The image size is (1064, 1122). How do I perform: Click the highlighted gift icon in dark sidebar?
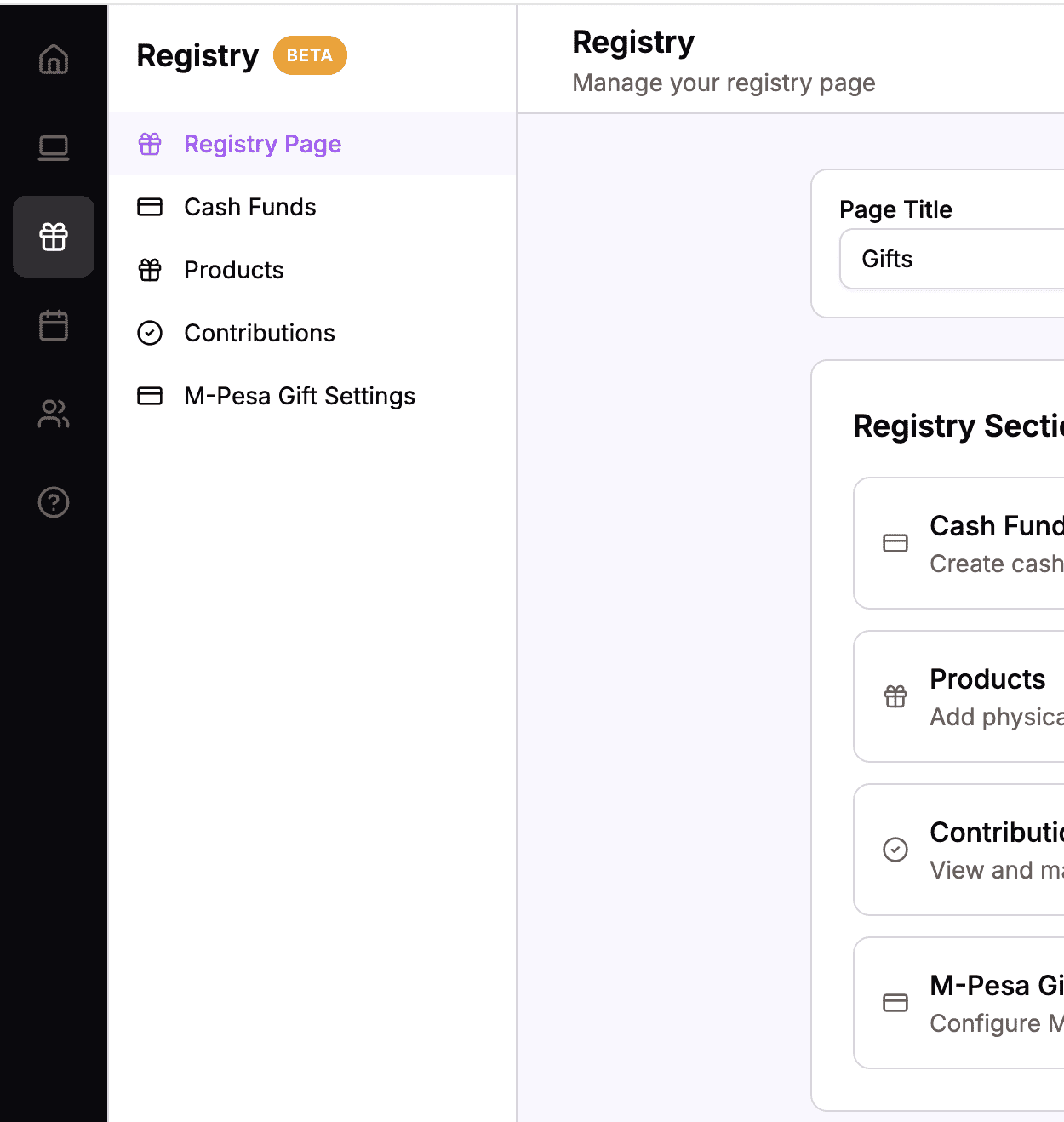point(54,238)
